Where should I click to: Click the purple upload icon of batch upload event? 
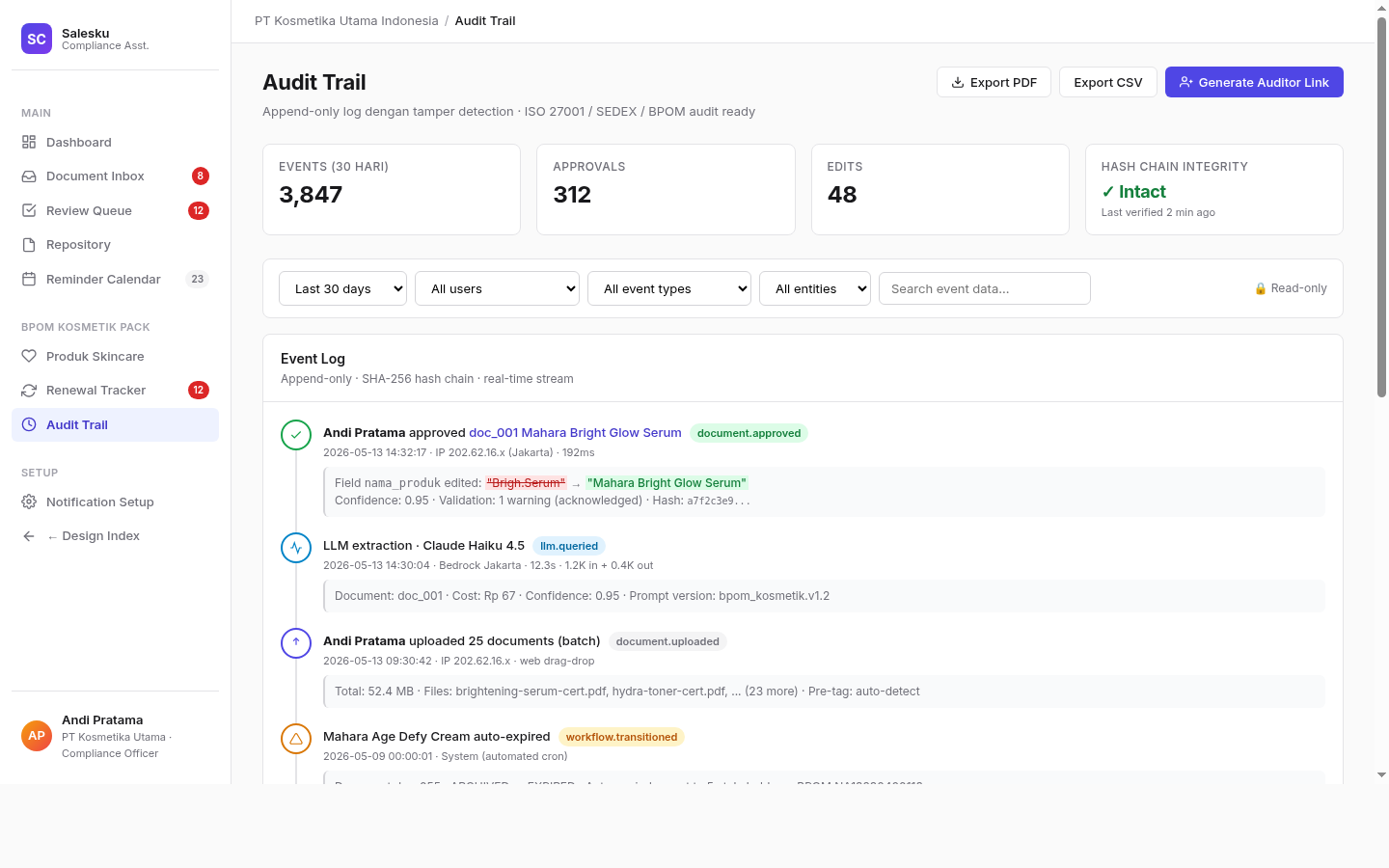[x=296, y=642]
